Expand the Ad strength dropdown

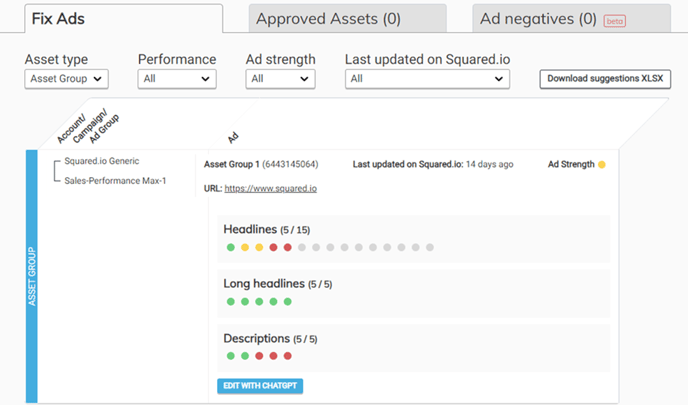pos(280,79)
